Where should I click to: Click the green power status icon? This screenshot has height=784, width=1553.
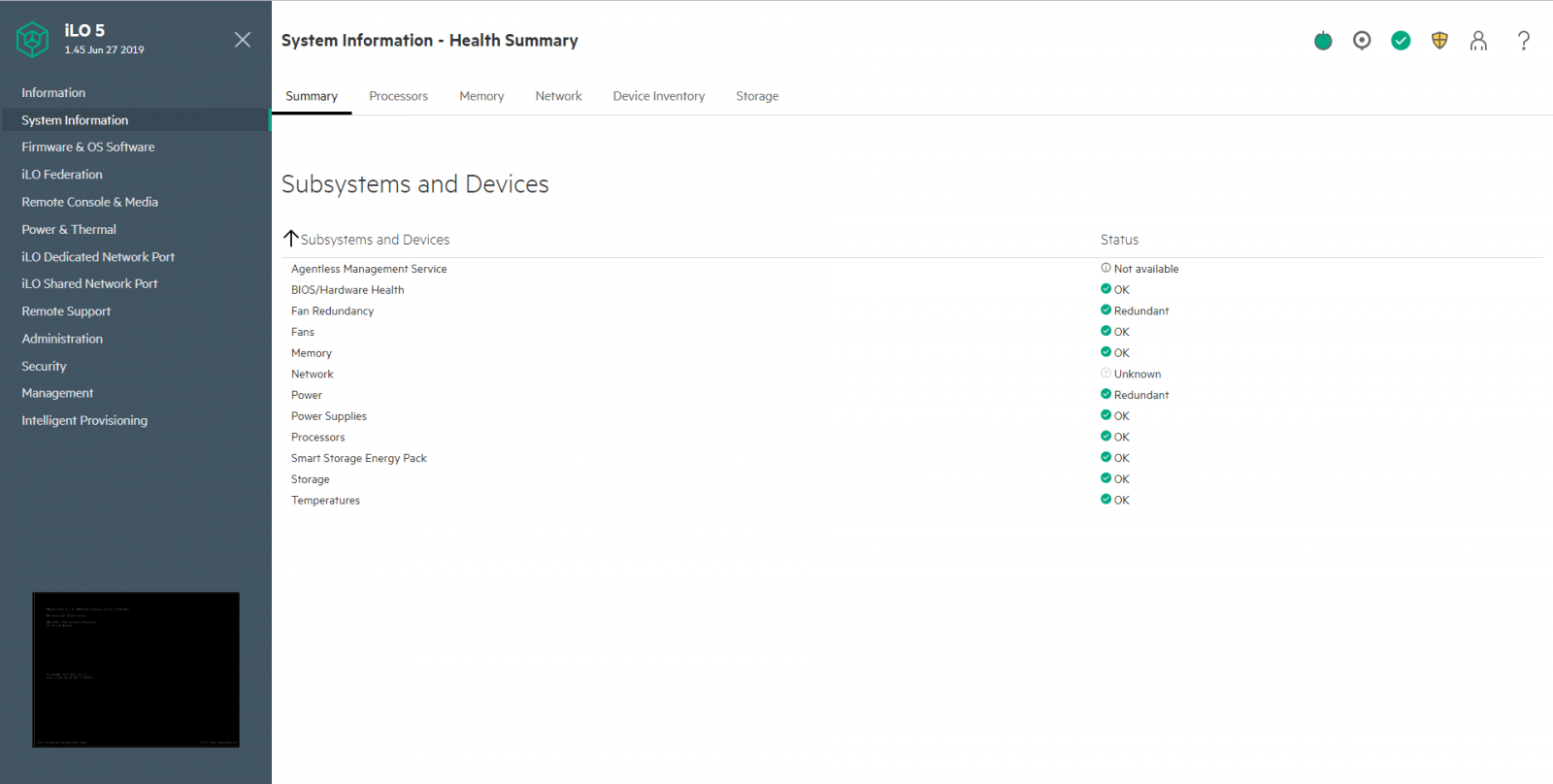1323,41
